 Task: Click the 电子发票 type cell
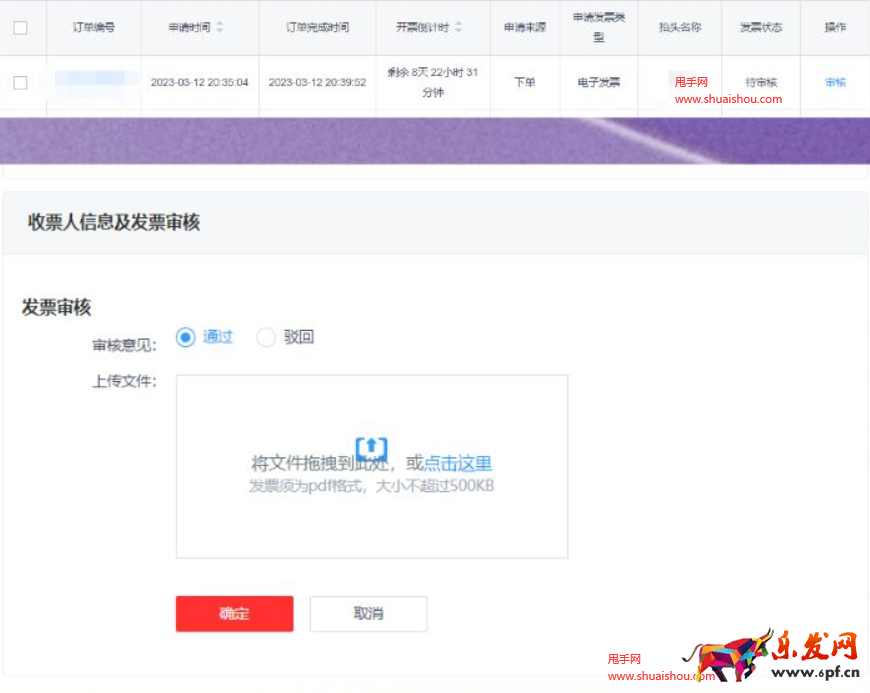tap(598, 82)
